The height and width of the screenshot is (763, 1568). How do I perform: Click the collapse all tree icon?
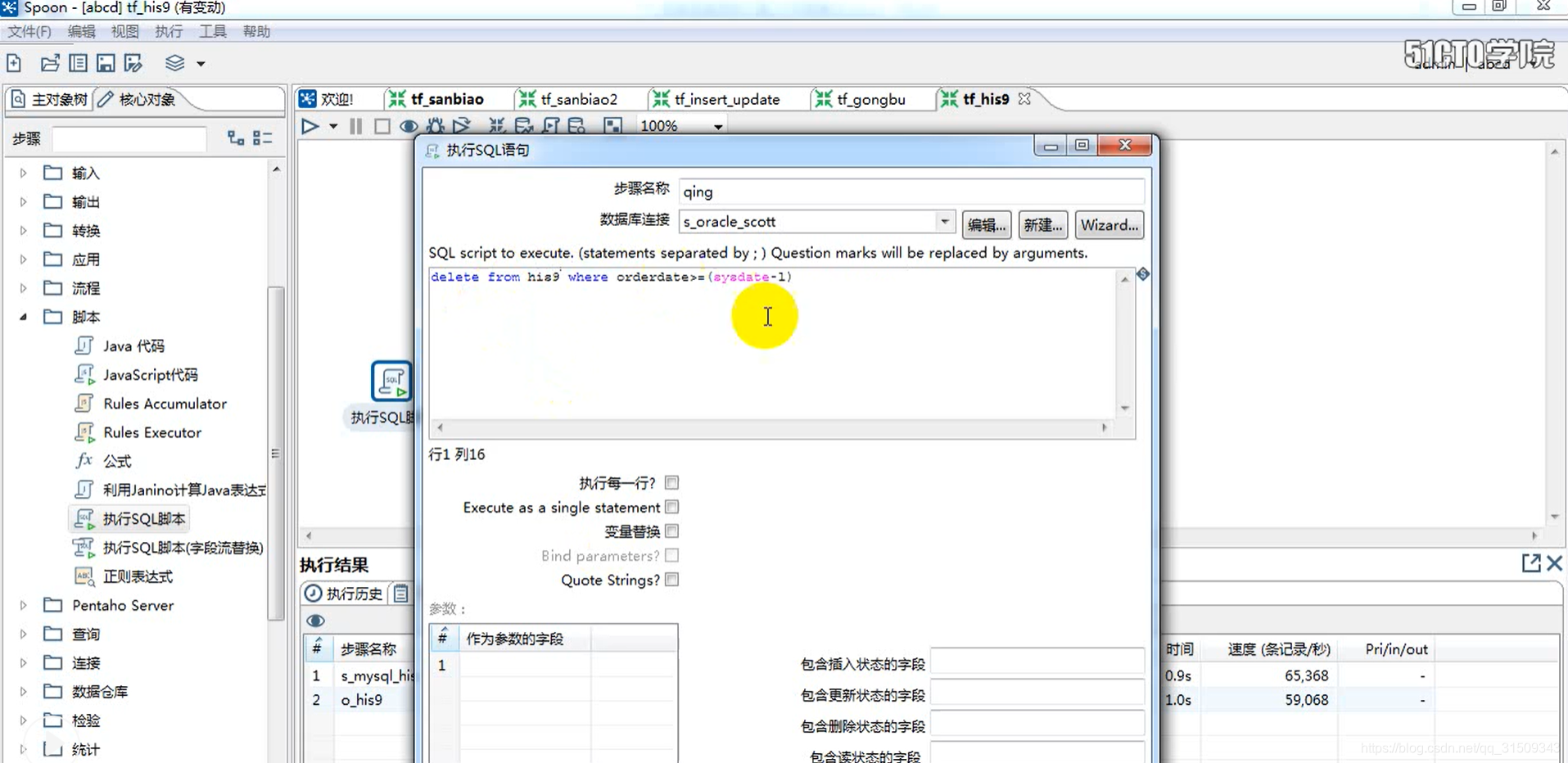[263, 138]
